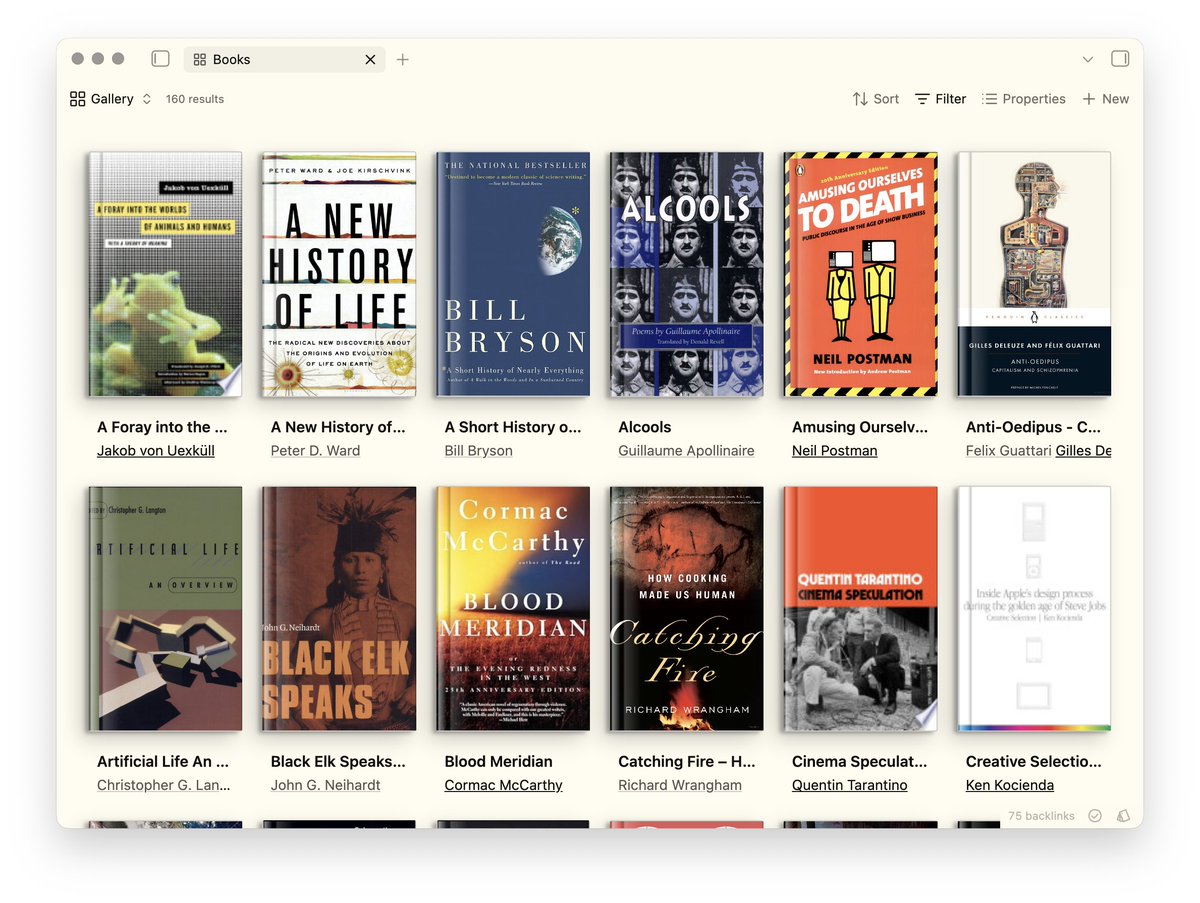
Task: Click author text 'John G. Neihardt'
Action: point(326,785)
